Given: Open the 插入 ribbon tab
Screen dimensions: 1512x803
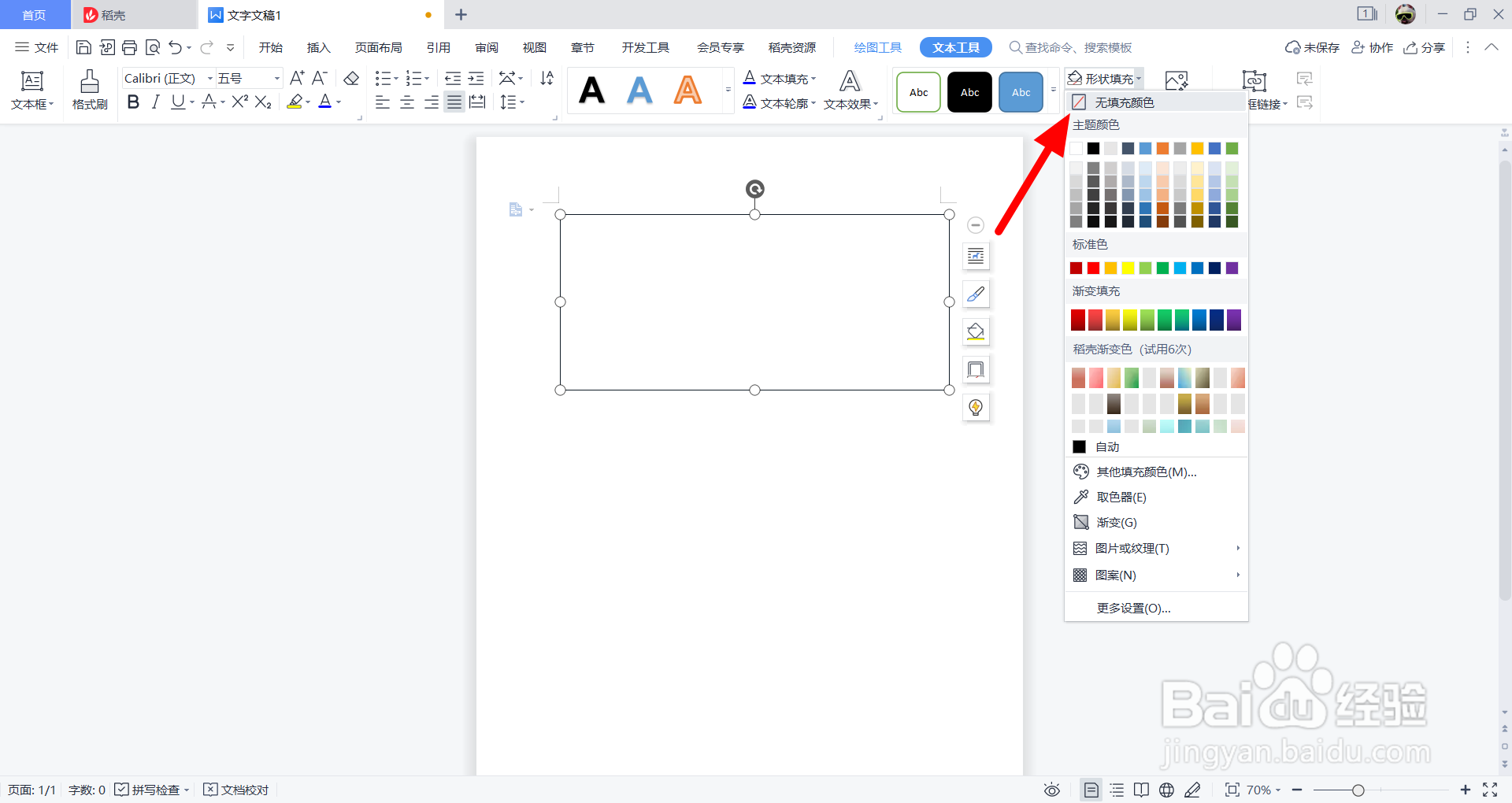Looking at the screenshot, I should pyautogui.click(x=319, y=47).
